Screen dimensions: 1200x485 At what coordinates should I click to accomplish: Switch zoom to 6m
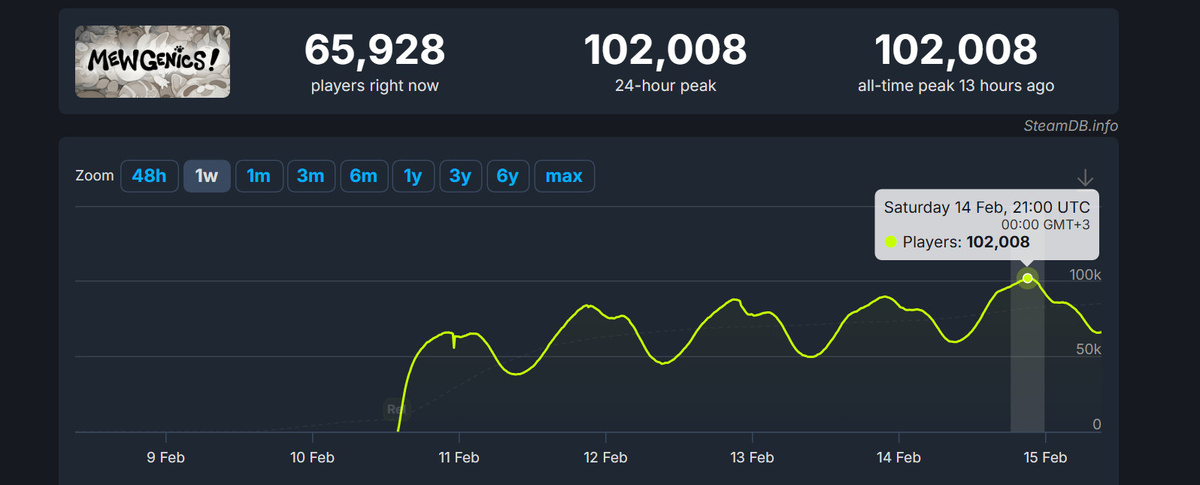point(363,176)
